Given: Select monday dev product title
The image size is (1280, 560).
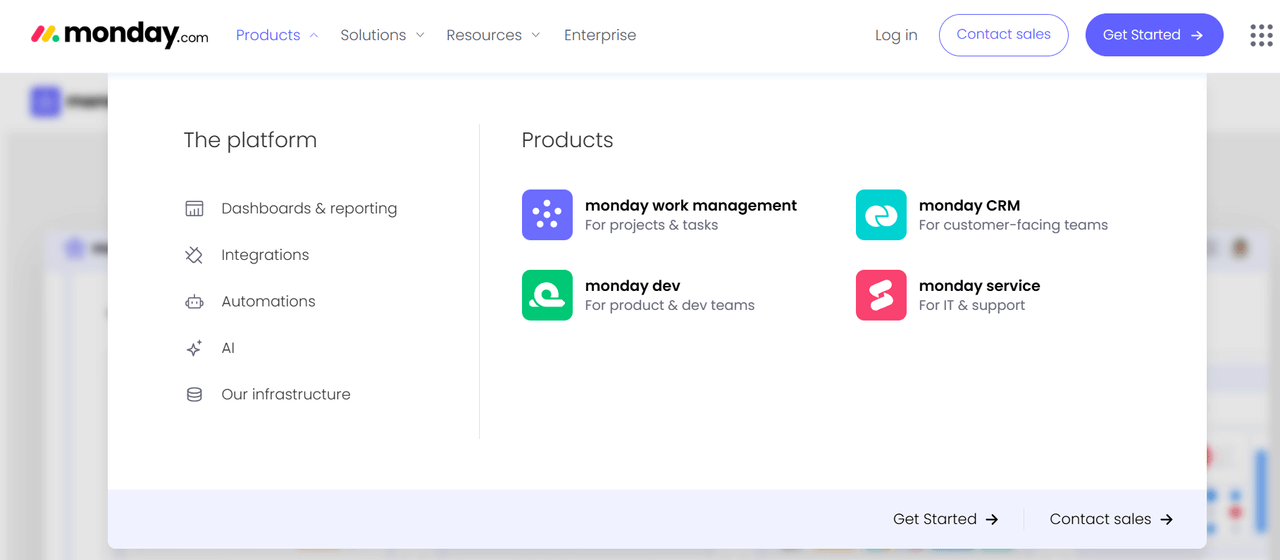Looking at the screenshot, I should click(x=633, y=286).
